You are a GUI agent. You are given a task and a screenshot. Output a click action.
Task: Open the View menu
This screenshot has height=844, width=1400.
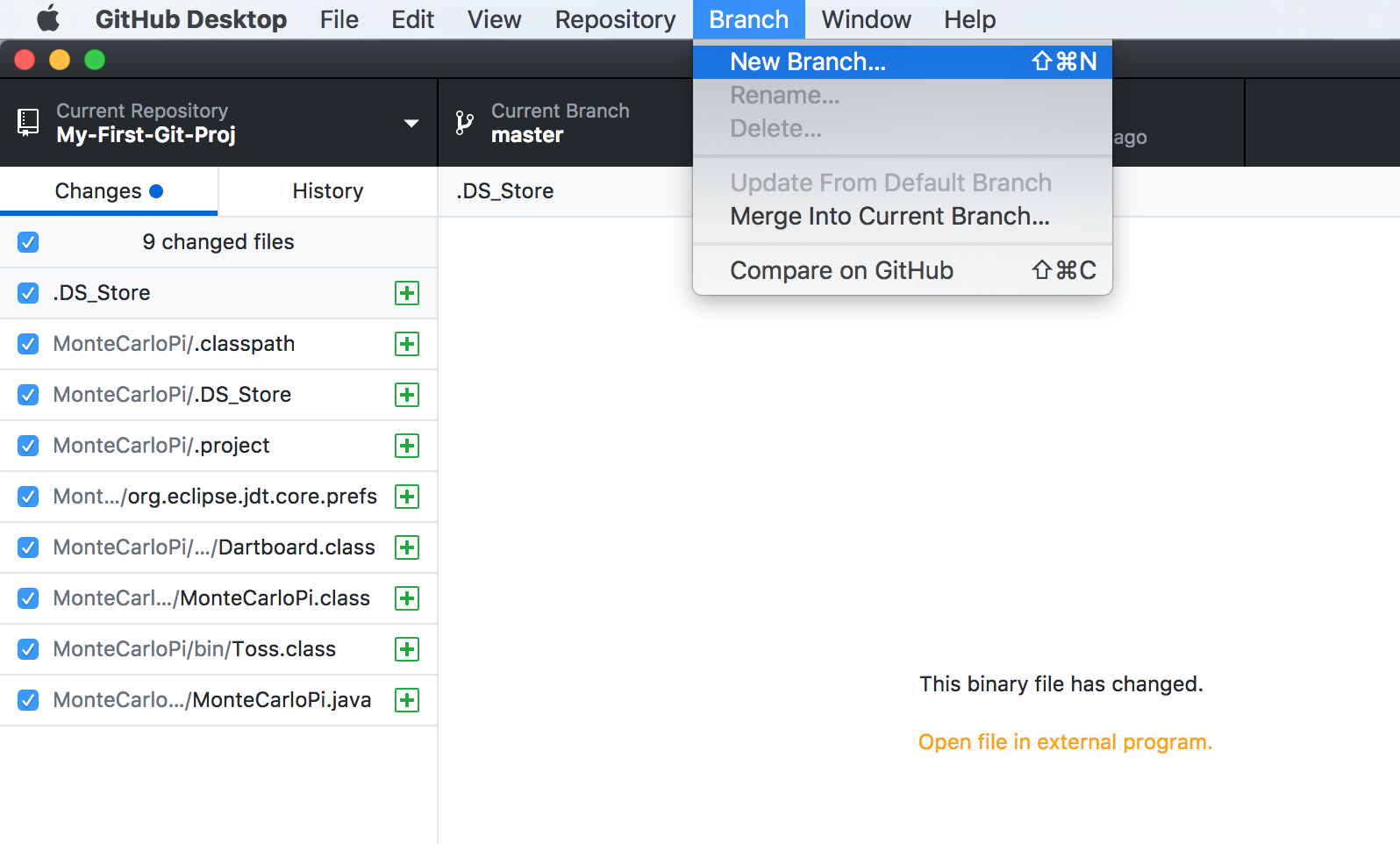point(494,19)
